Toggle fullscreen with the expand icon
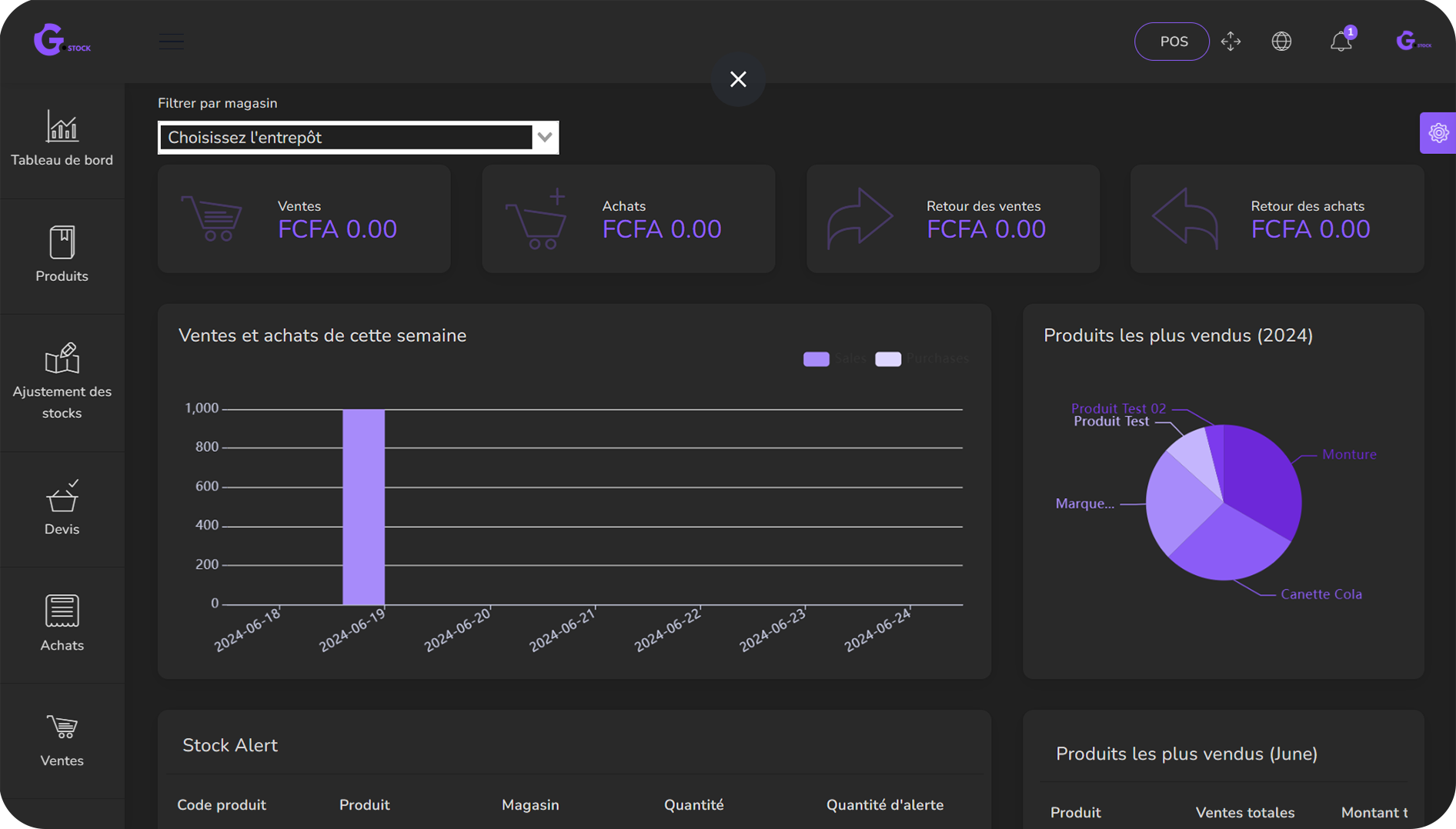Screen dimensions: 1456x829 coord(1231,42)
